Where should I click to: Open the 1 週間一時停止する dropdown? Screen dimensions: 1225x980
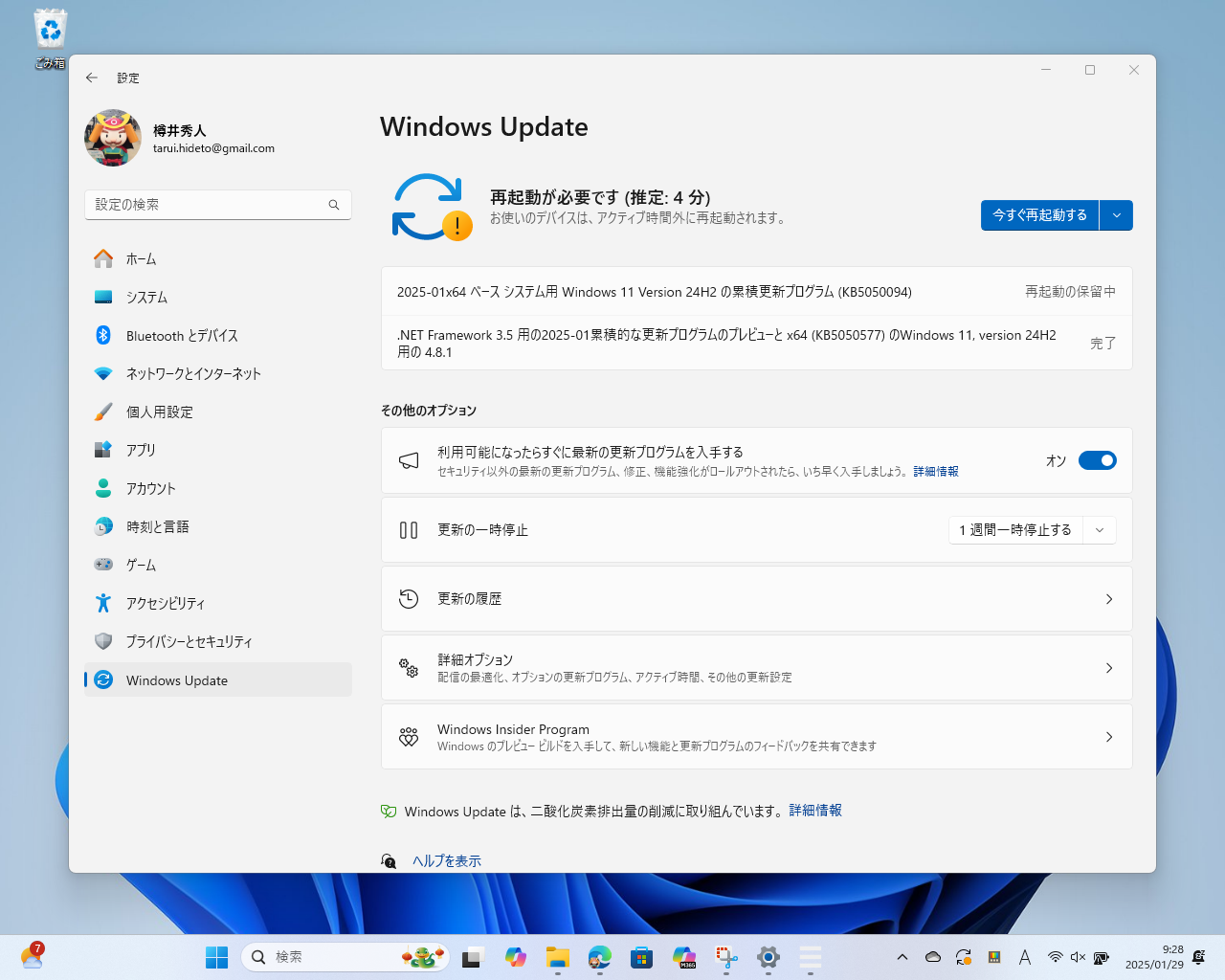(x=1099, y=529)
